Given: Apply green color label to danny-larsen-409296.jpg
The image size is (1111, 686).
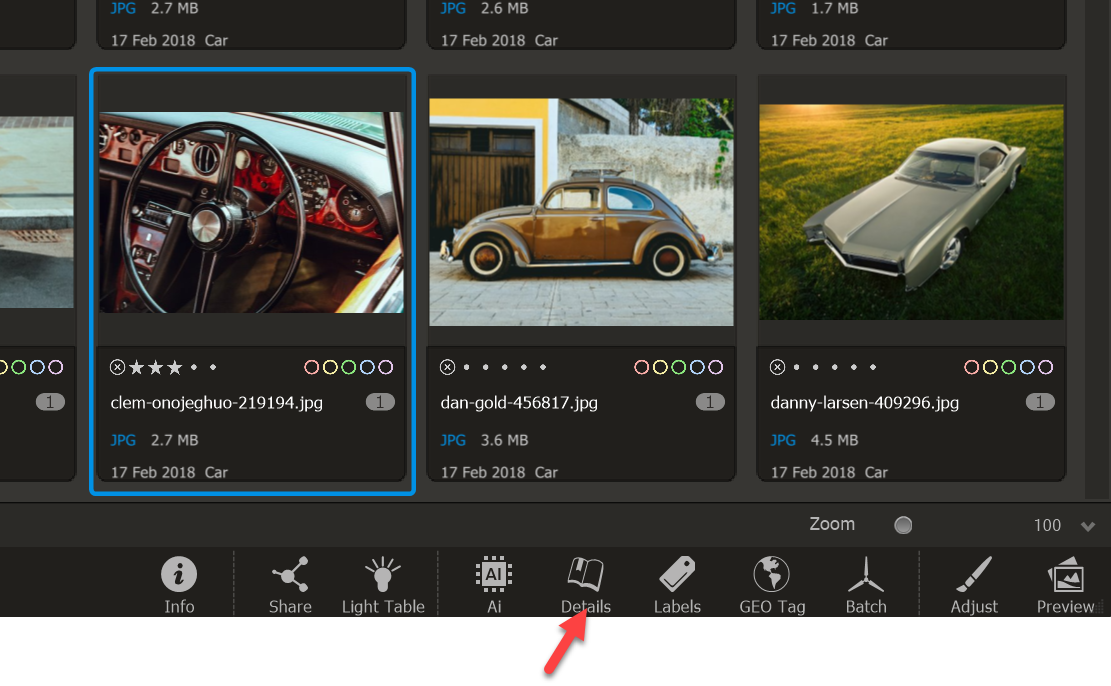Looking at the screenshot, I should tap(1009, 367).
